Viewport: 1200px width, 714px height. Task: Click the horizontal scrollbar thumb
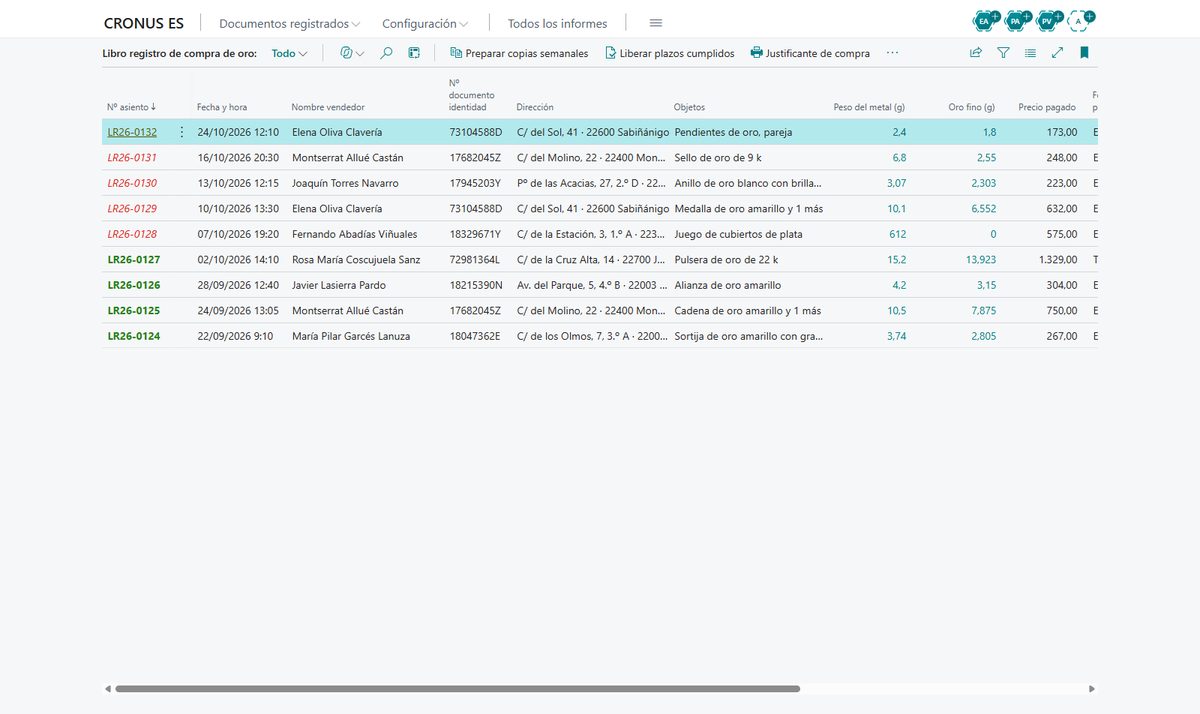[457, 689]
